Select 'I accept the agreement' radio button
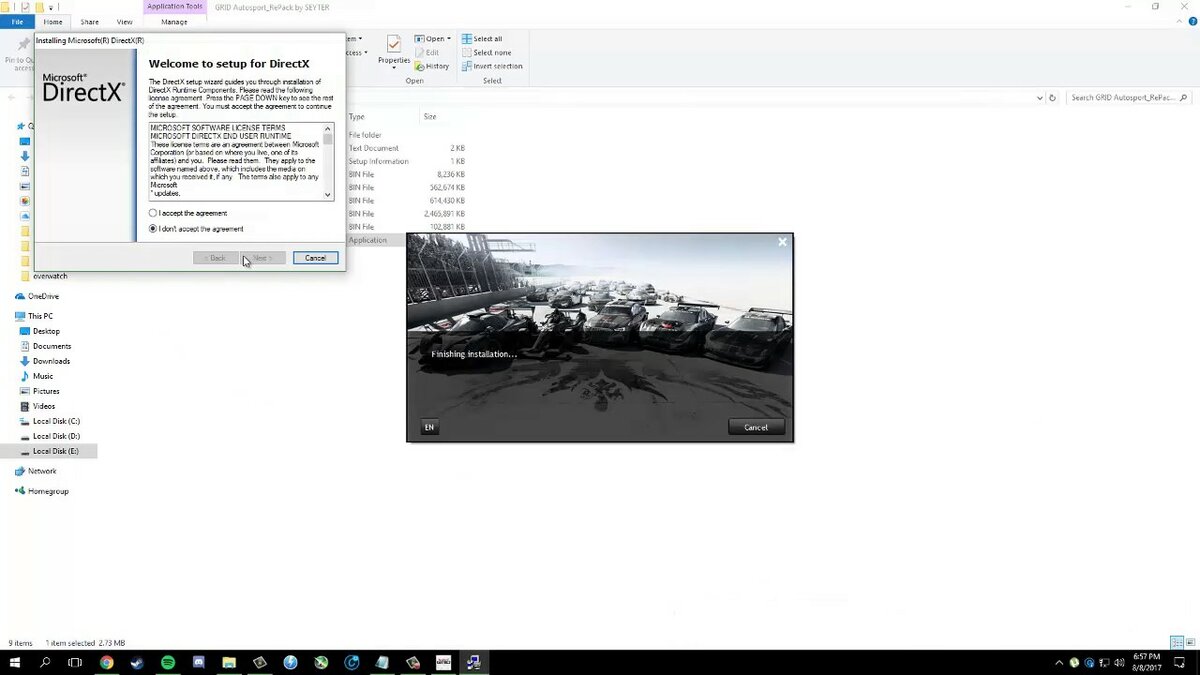Viewport: 1200px width, 675px height. pos(153,213)
